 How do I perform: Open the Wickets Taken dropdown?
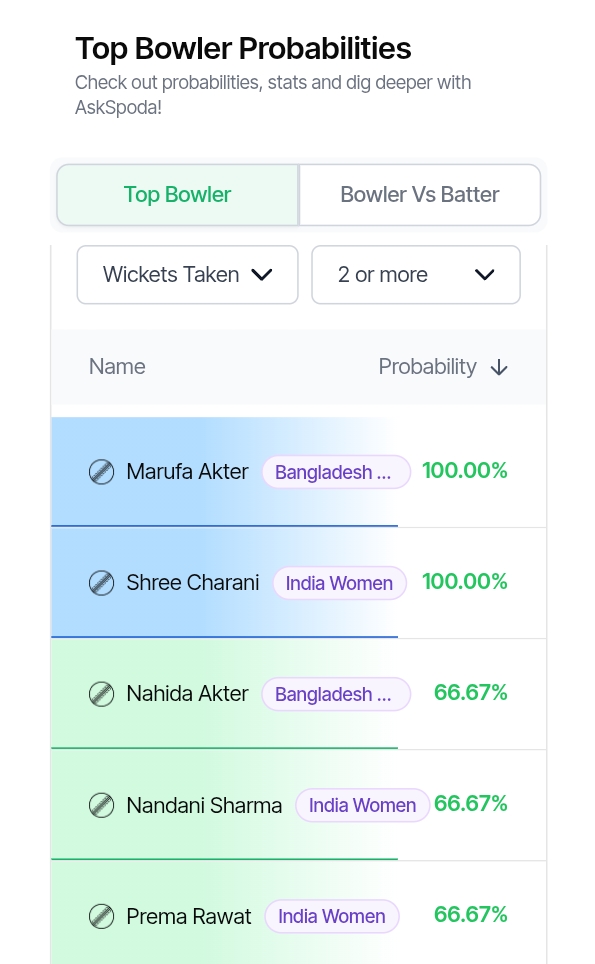tap(187, 275)
